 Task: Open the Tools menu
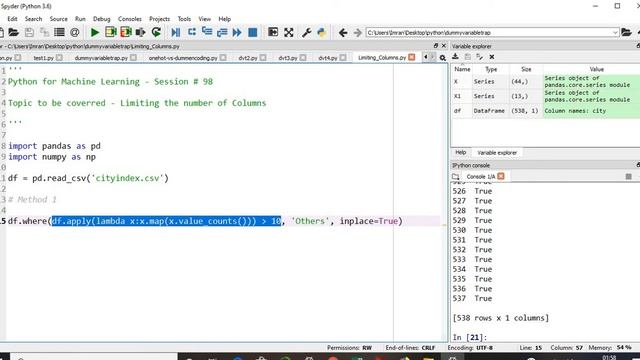pos(184,19)
